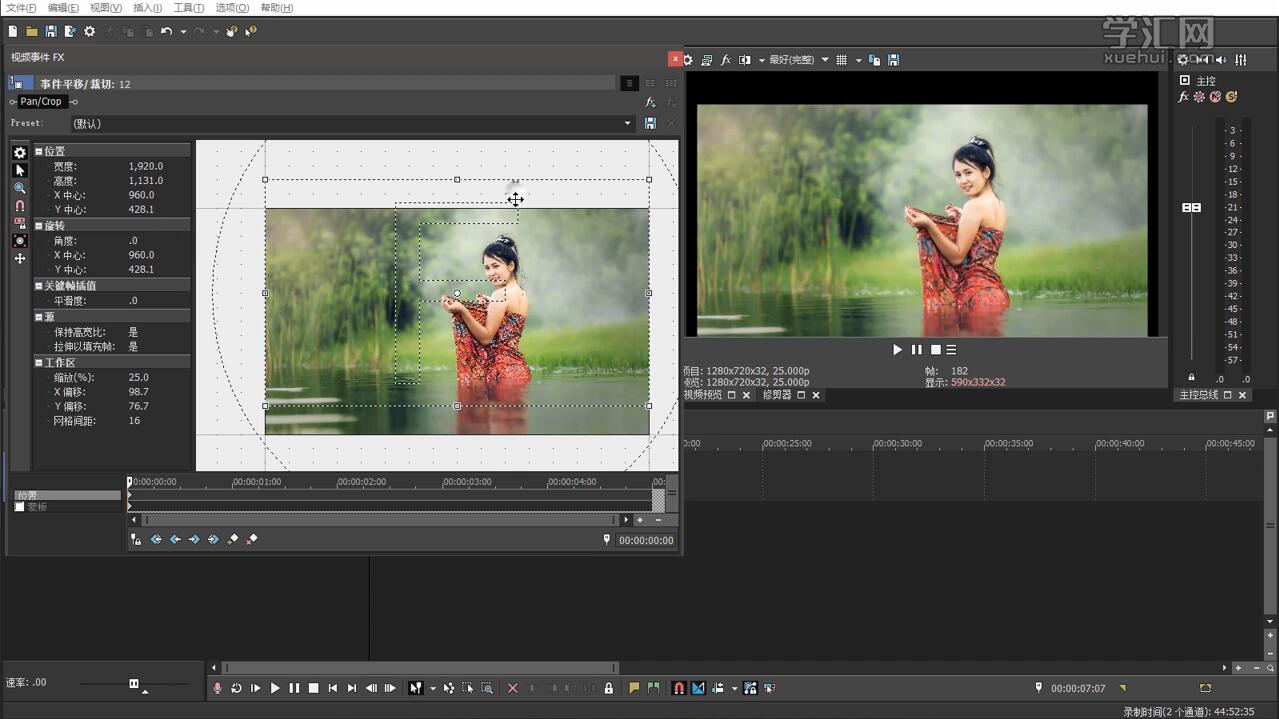Click the 保持高宽比 value
The image size is (1279, 719).
click(133, 332)
